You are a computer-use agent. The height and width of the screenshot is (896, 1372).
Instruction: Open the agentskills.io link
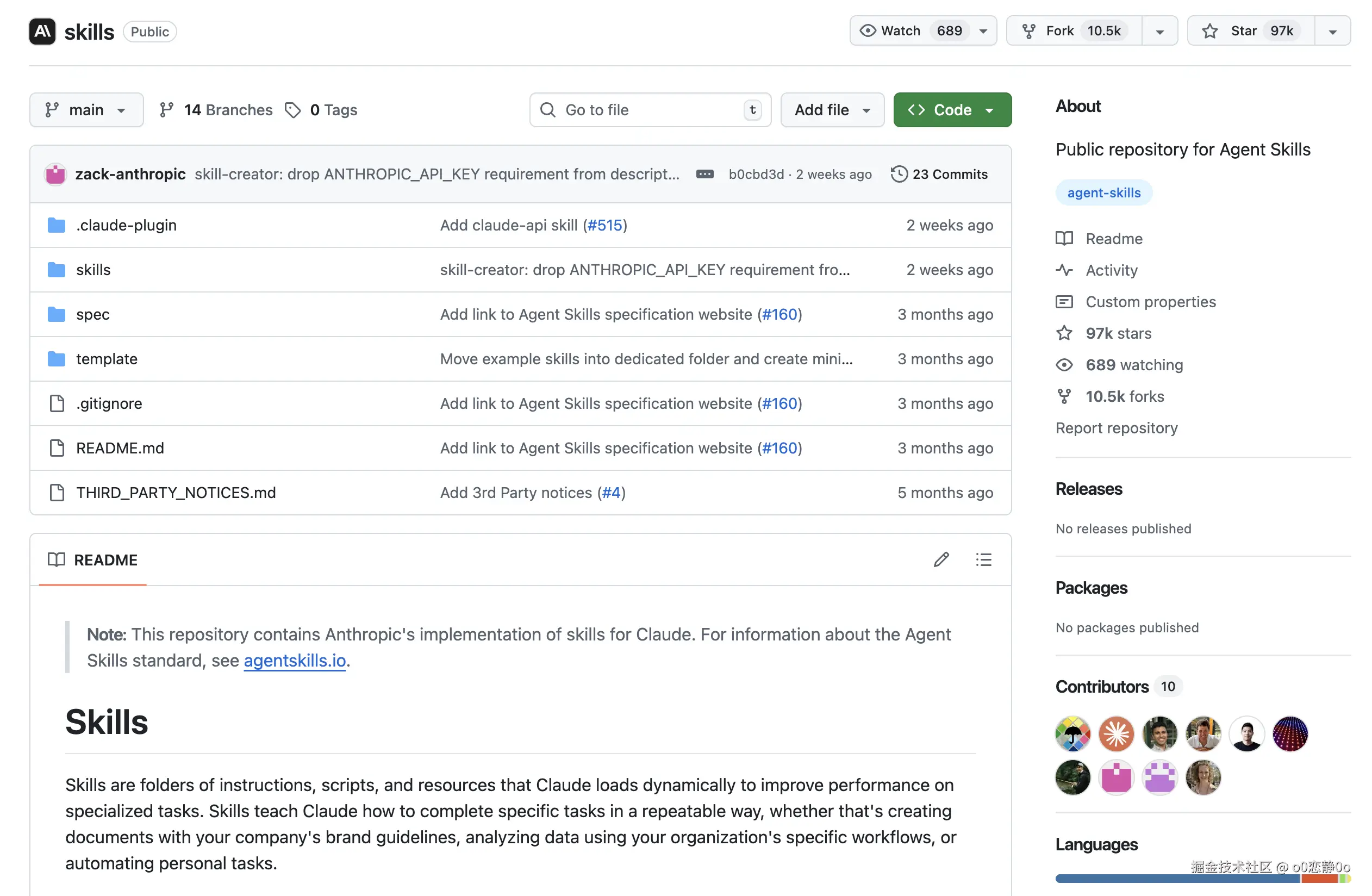(x=295, y=660)
